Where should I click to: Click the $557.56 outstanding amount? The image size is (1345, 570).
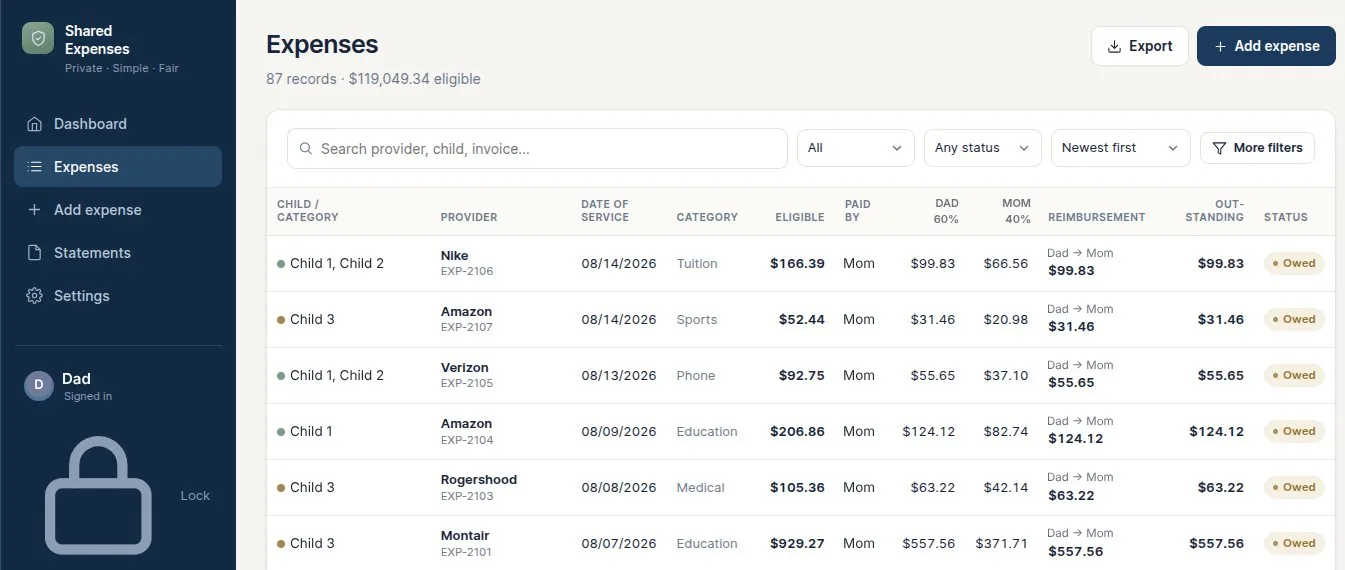tap(1217, 544)
